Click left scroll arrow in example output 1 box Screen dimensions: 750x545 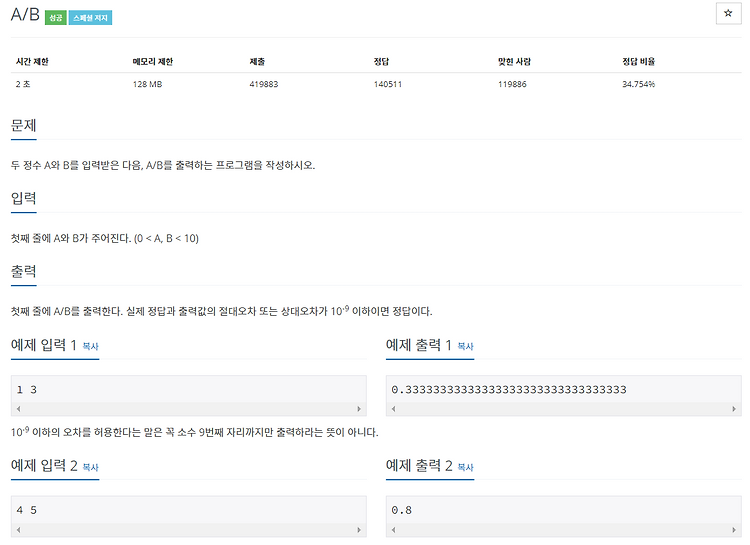[393, 409]
